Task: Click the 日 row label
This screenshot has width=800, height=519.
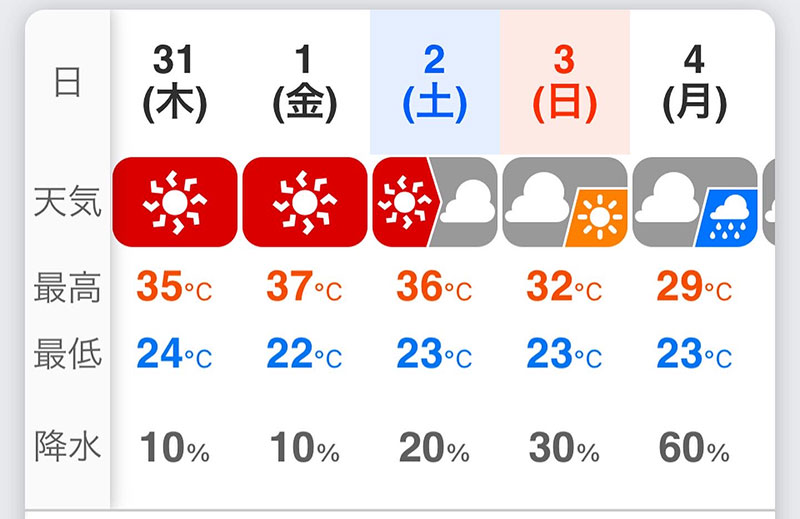Action: point(67,83)
